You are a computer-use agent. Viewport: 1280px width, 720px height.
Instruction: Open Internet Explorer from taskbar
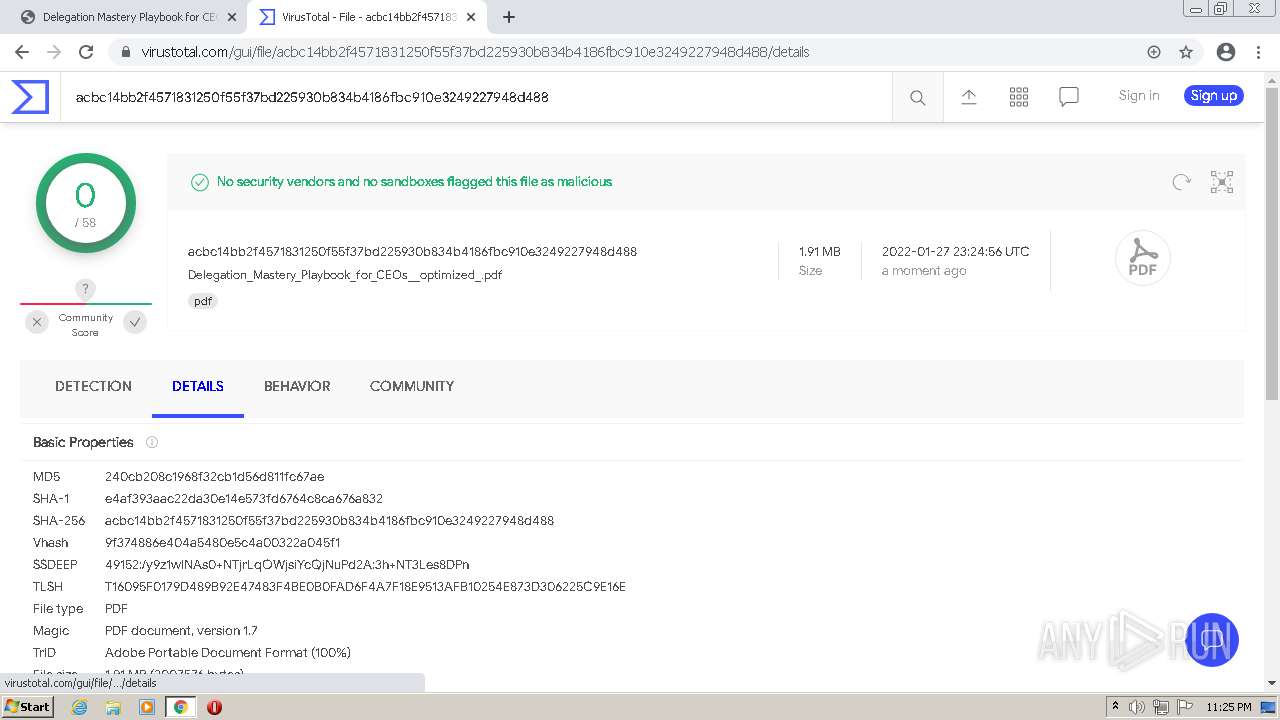[80, 707]
